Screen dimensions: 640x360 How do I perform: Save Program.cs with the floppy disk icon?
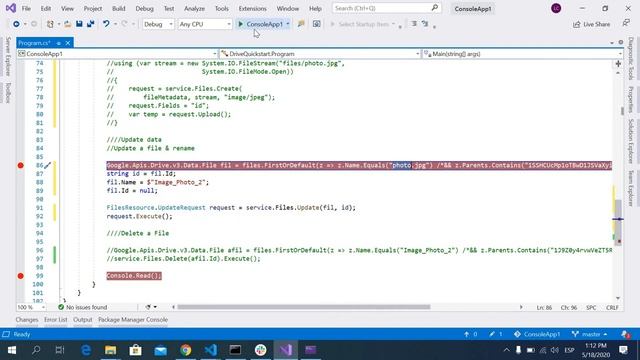point(79,24)
